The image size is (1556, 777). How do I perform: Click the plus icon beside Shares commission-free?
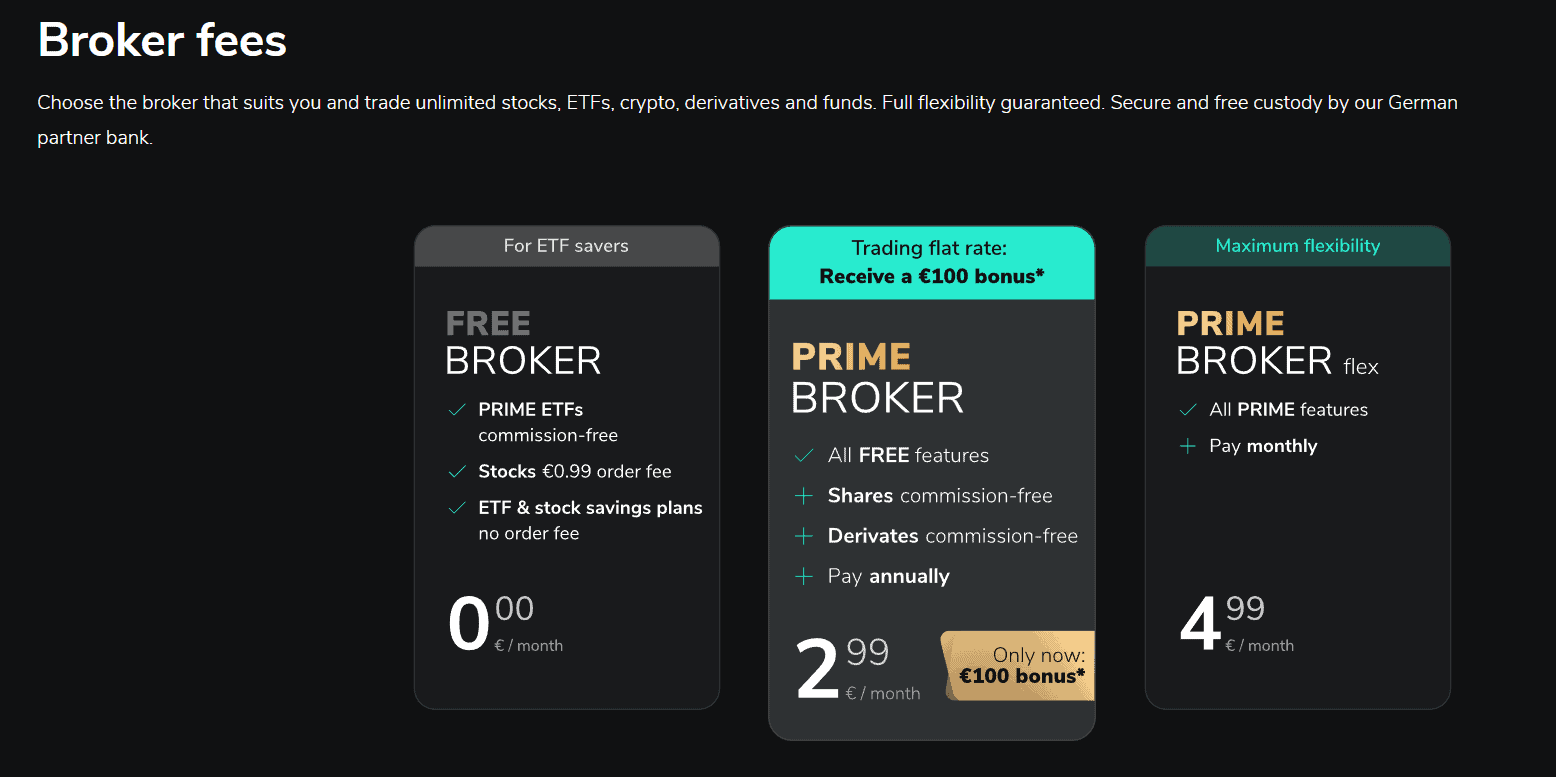[803, 495]
